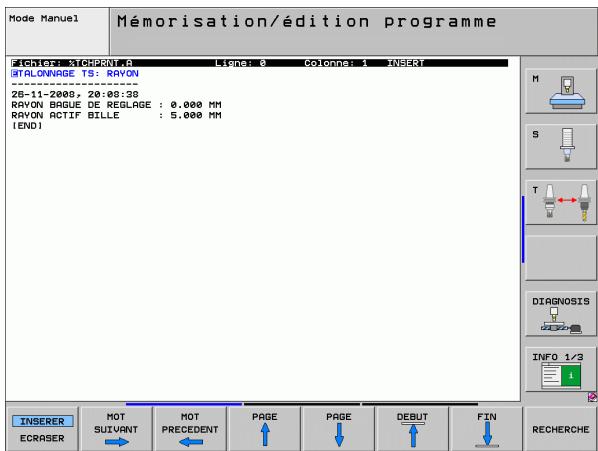
Task: Move one page up with PAGE up arrow
Action: (264, 429)
